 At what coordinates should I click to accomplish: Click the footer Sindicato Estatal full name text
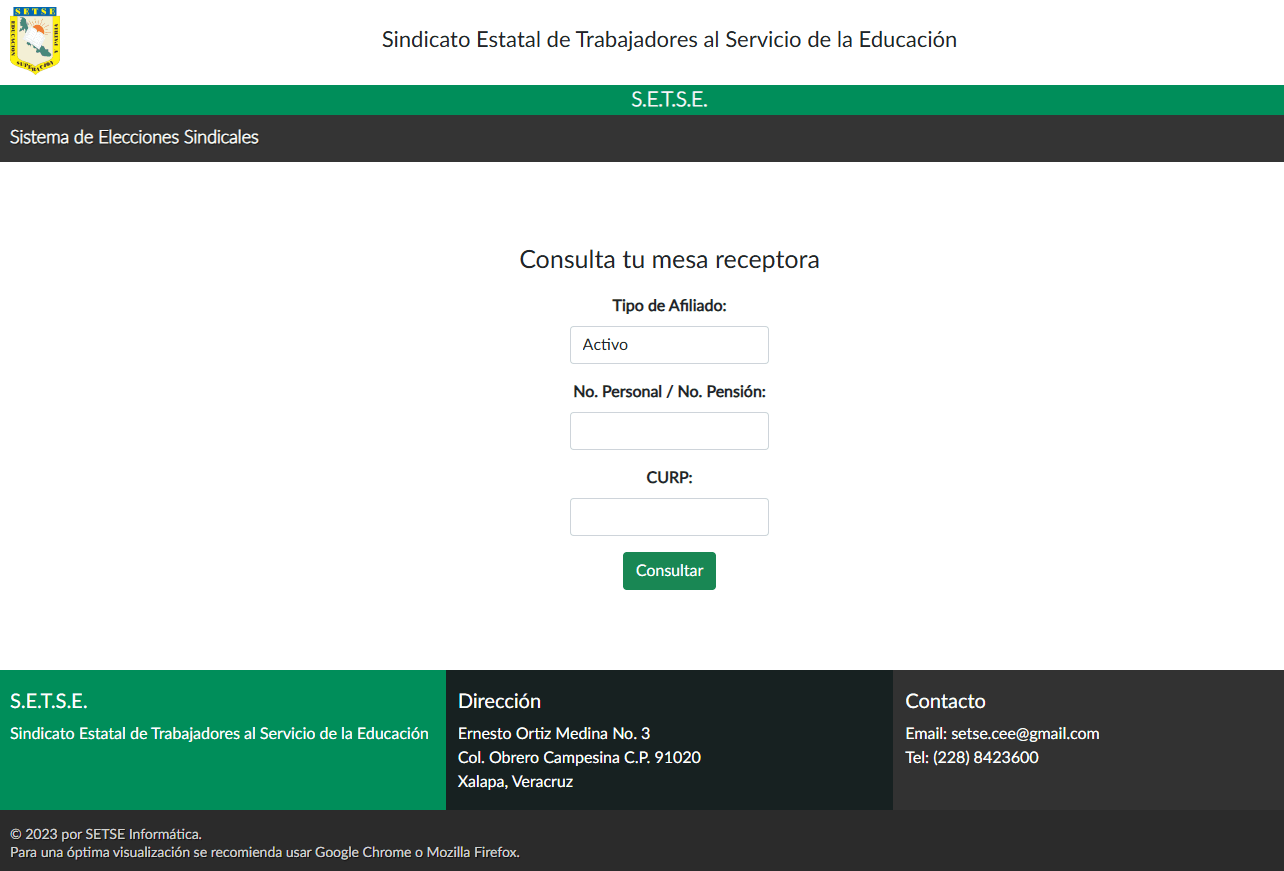click(x=219, y=734)
